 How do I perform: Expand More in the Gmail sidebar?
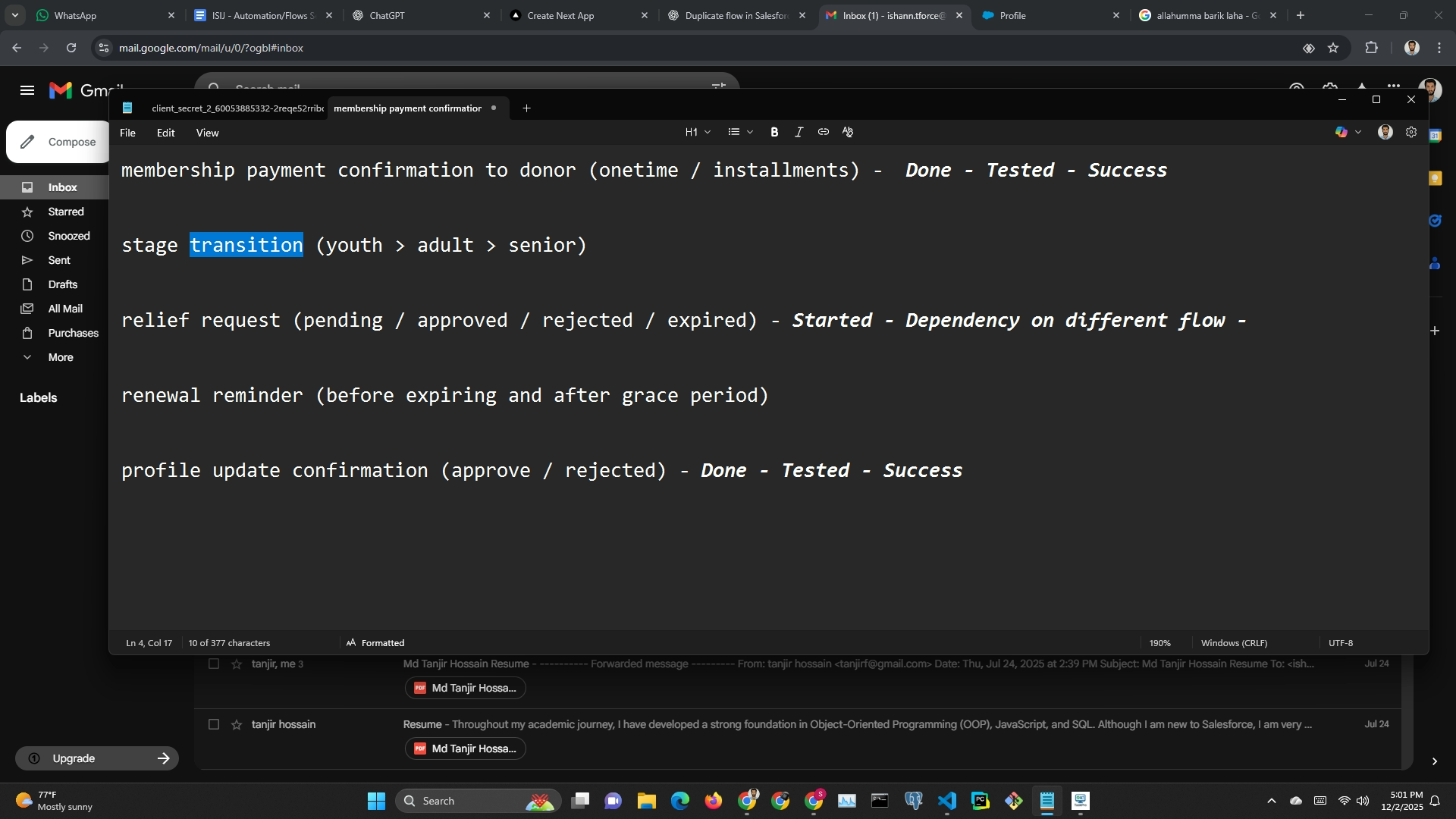point(60,357)
